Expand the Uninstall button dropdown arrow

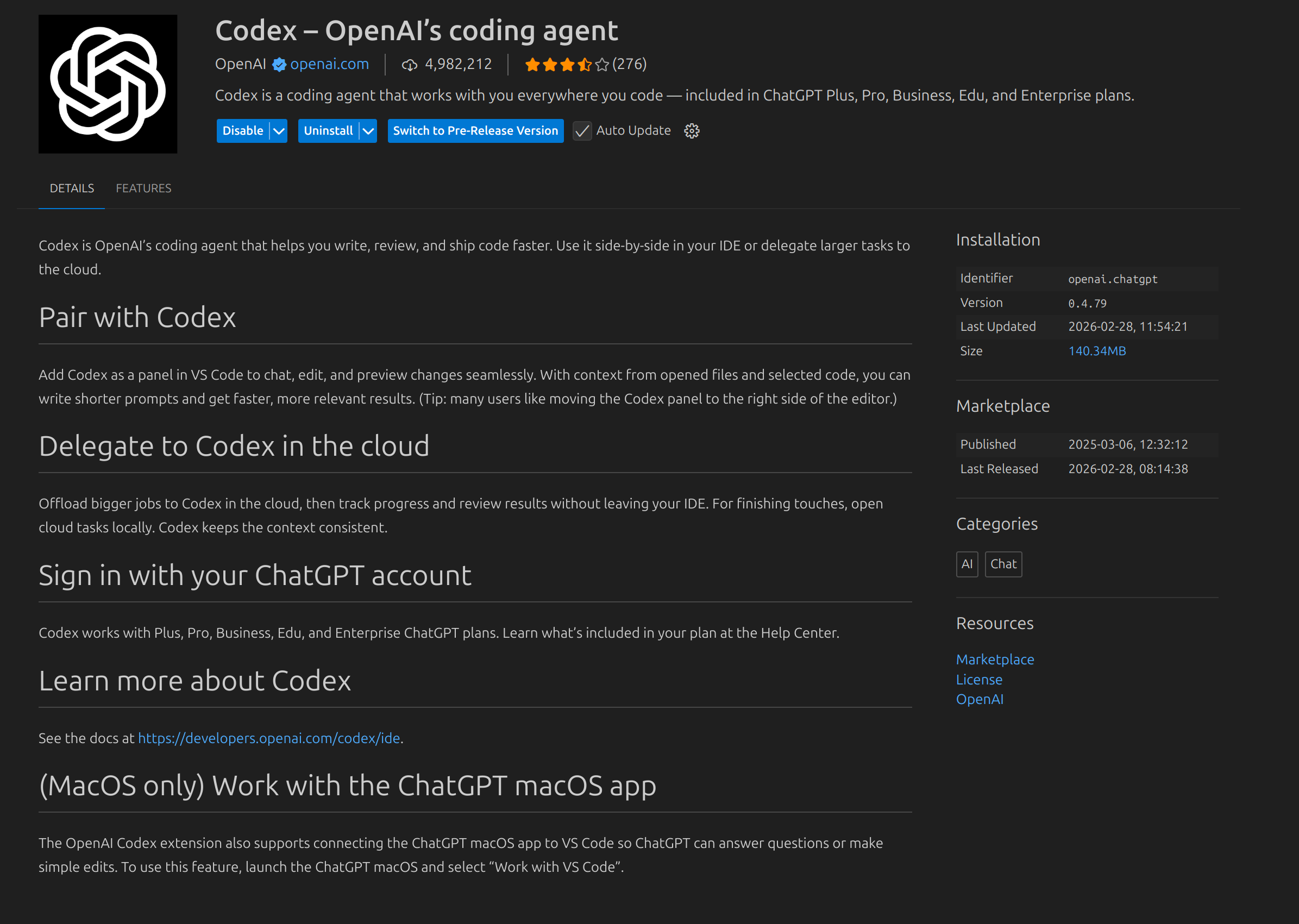369,131
